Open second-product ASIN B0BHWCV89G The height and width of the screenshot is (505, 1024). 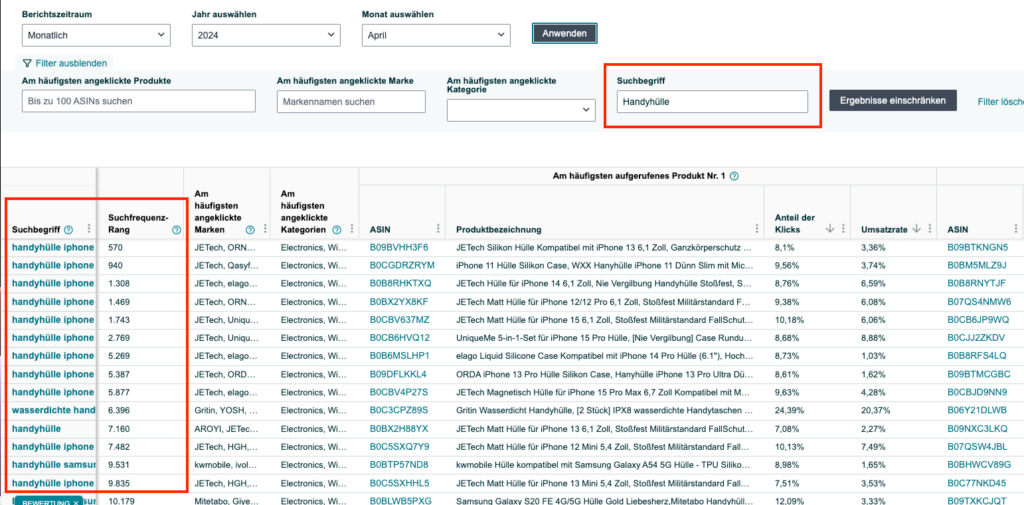coord(978,464)
